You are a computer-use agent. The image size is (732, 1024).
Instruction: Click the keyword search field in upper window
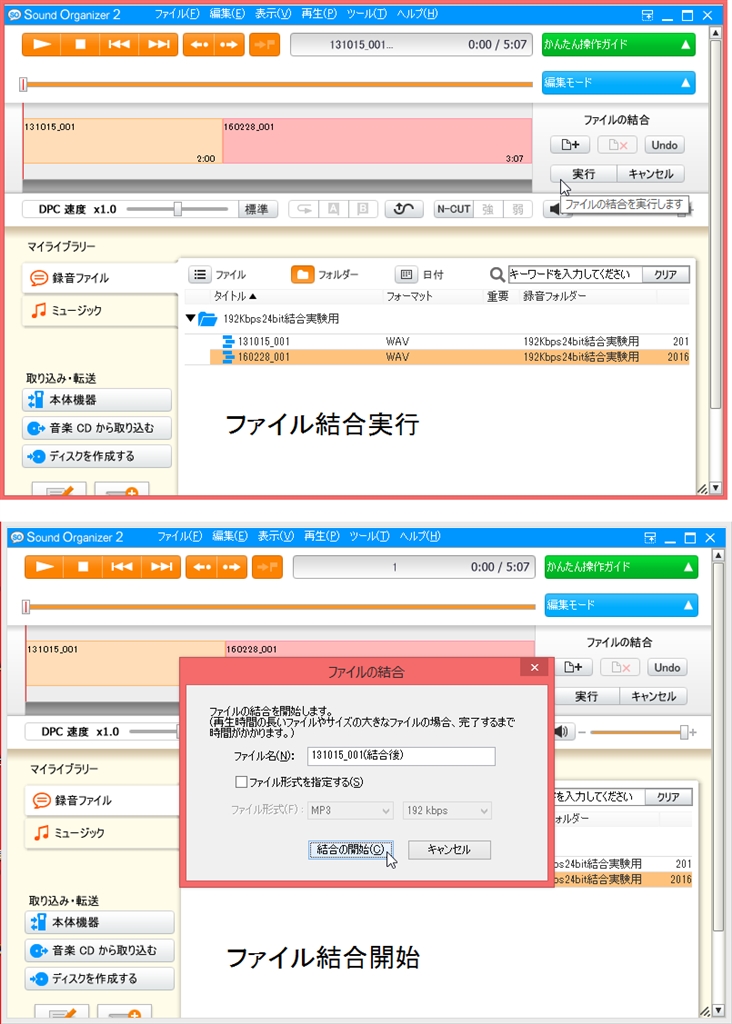coord(575,275)
